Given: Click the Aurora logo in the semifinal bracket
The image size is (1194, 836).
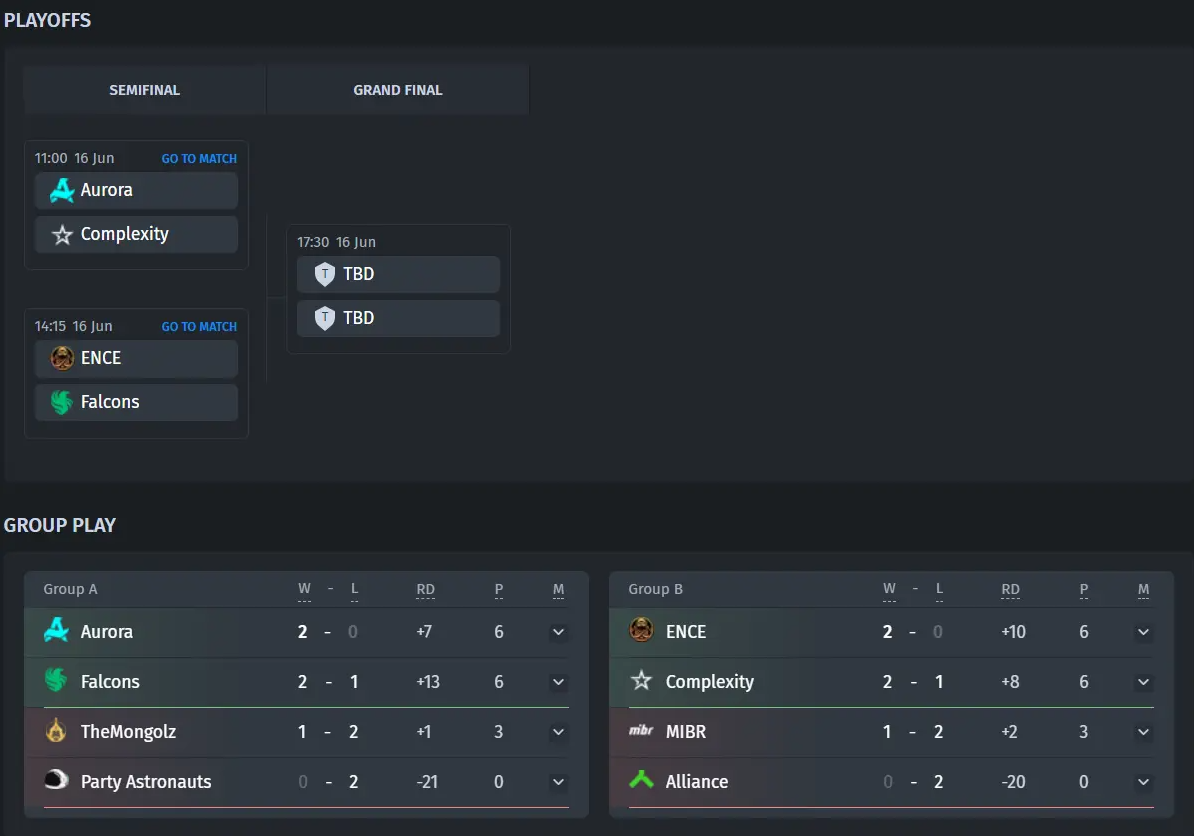Looking at the screenshot, I should tap(62, 190).
